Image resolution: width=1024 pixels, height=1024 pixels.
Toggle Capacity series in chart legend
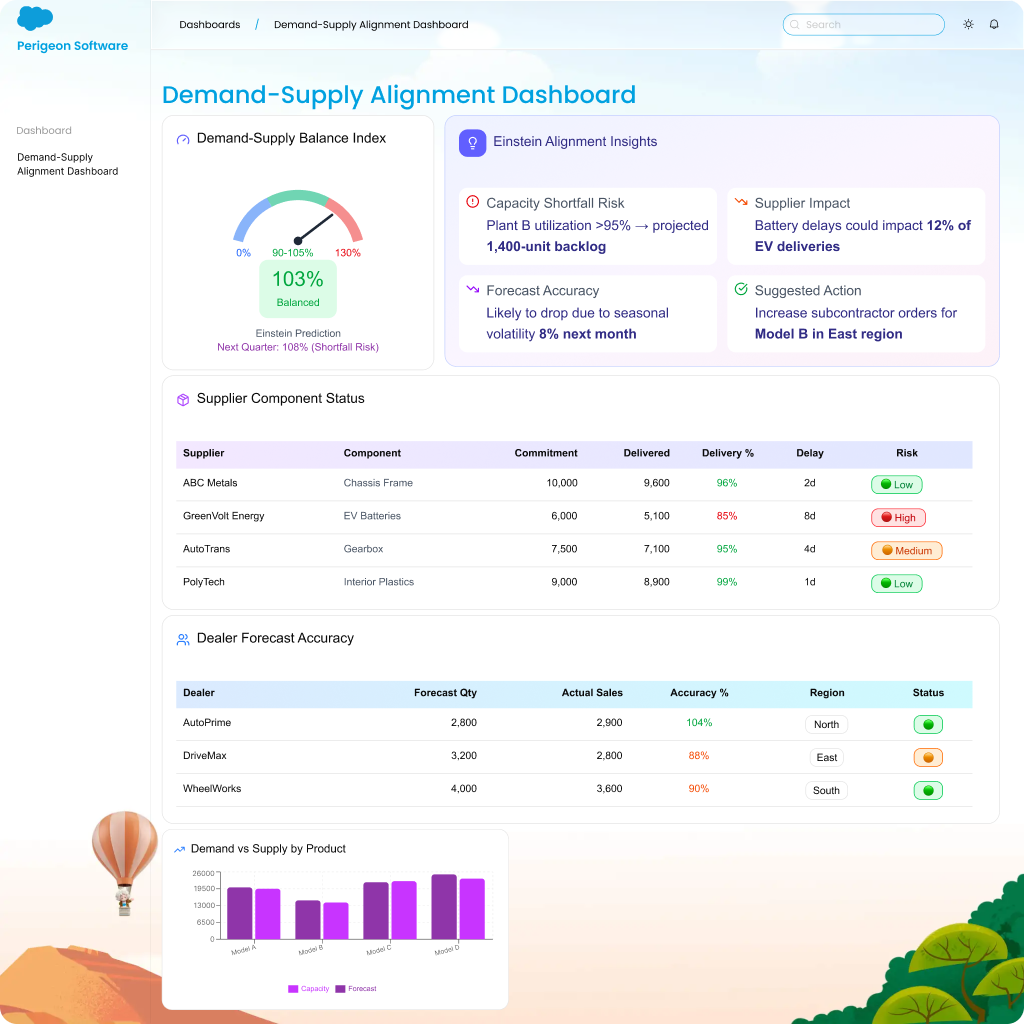[309, 989]
